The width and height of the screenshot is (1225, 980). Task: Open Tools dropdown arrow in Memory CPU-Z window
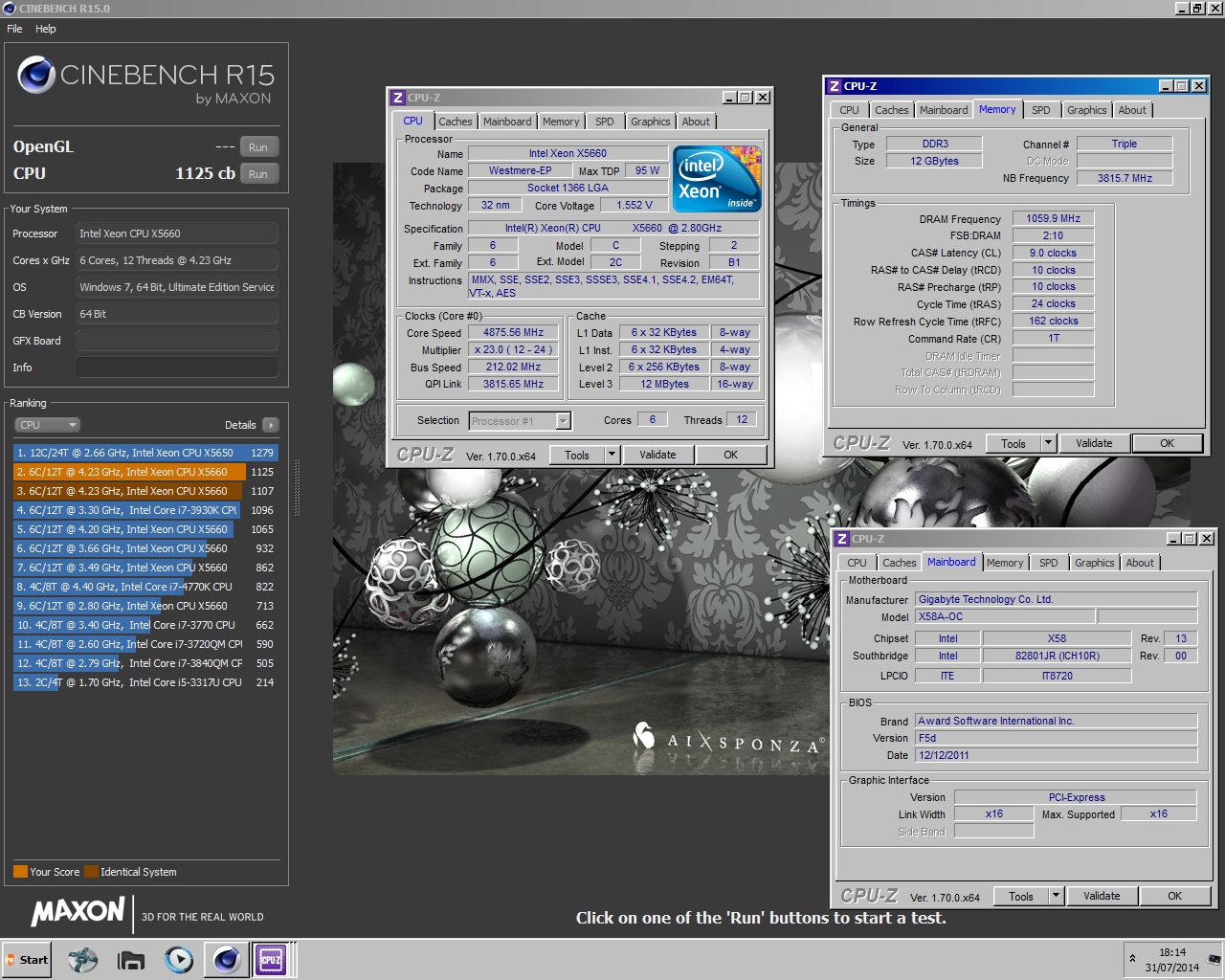click(1048, 443)
